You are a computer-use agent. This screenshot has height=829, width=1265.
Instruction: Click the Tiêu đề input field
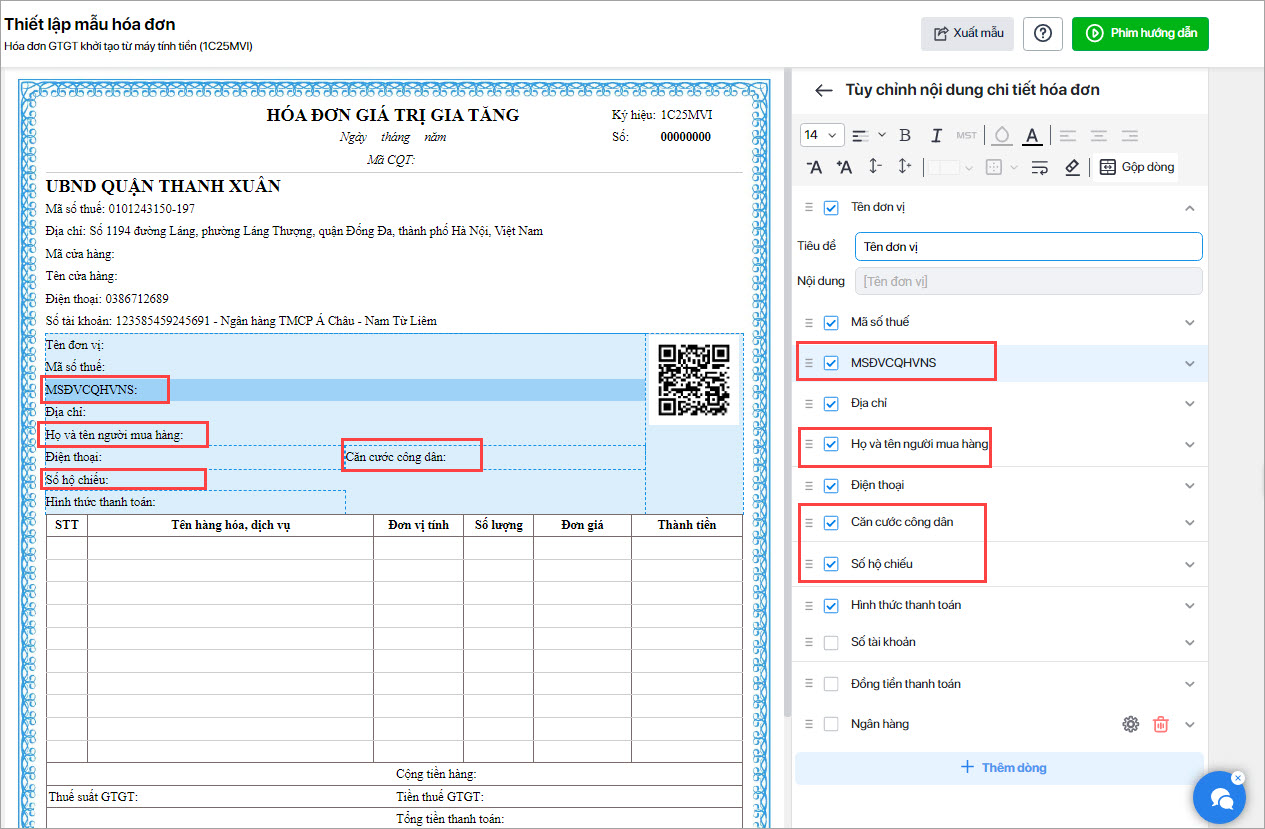pyautogui.click(x=1029, y=246)
